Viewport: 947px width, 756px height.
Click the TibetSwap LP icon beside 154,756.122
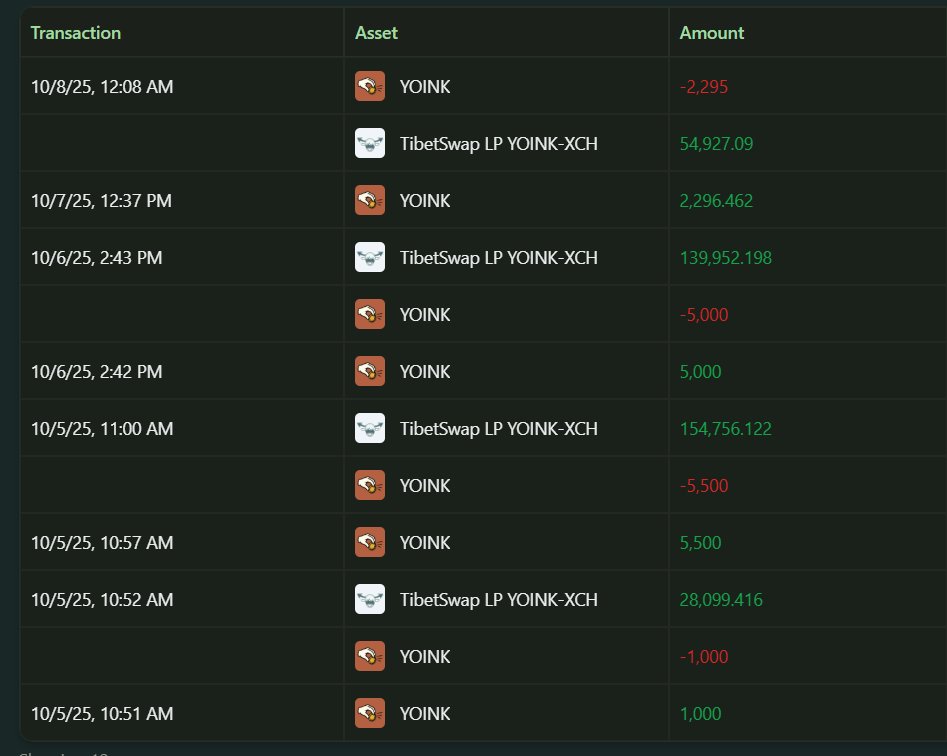coord(370,428)
